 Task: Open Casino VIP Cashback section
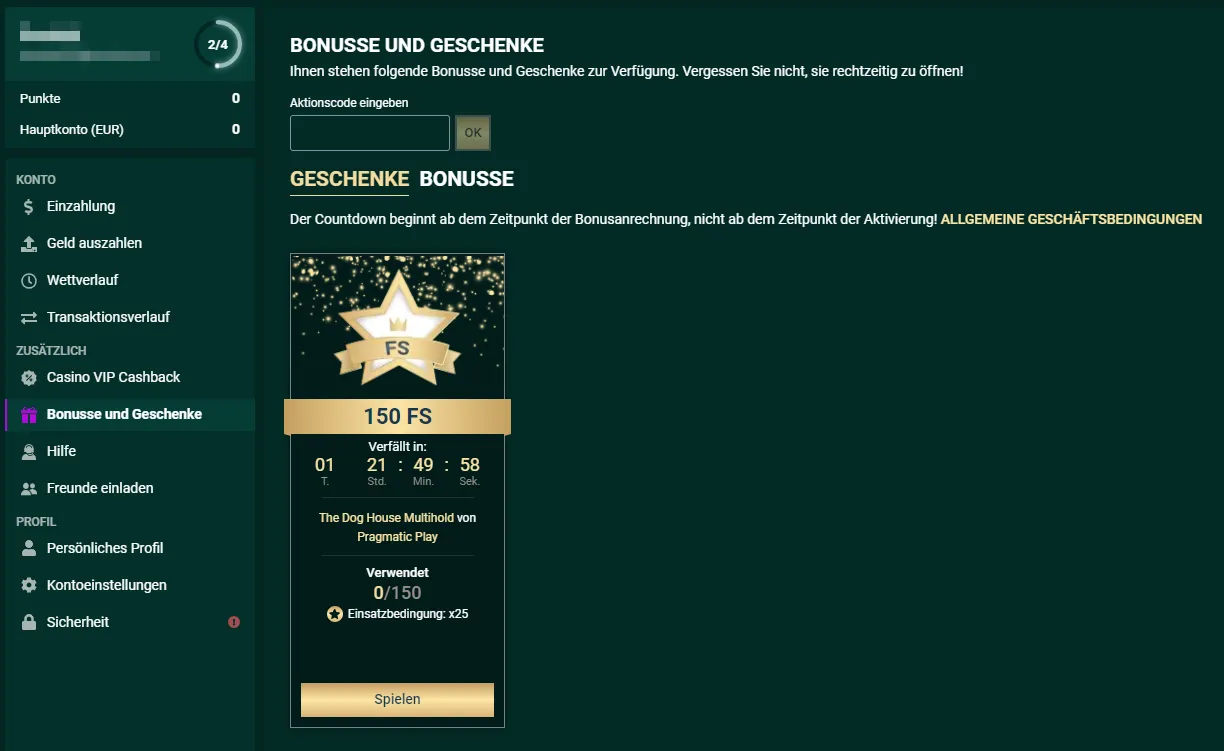130,377
